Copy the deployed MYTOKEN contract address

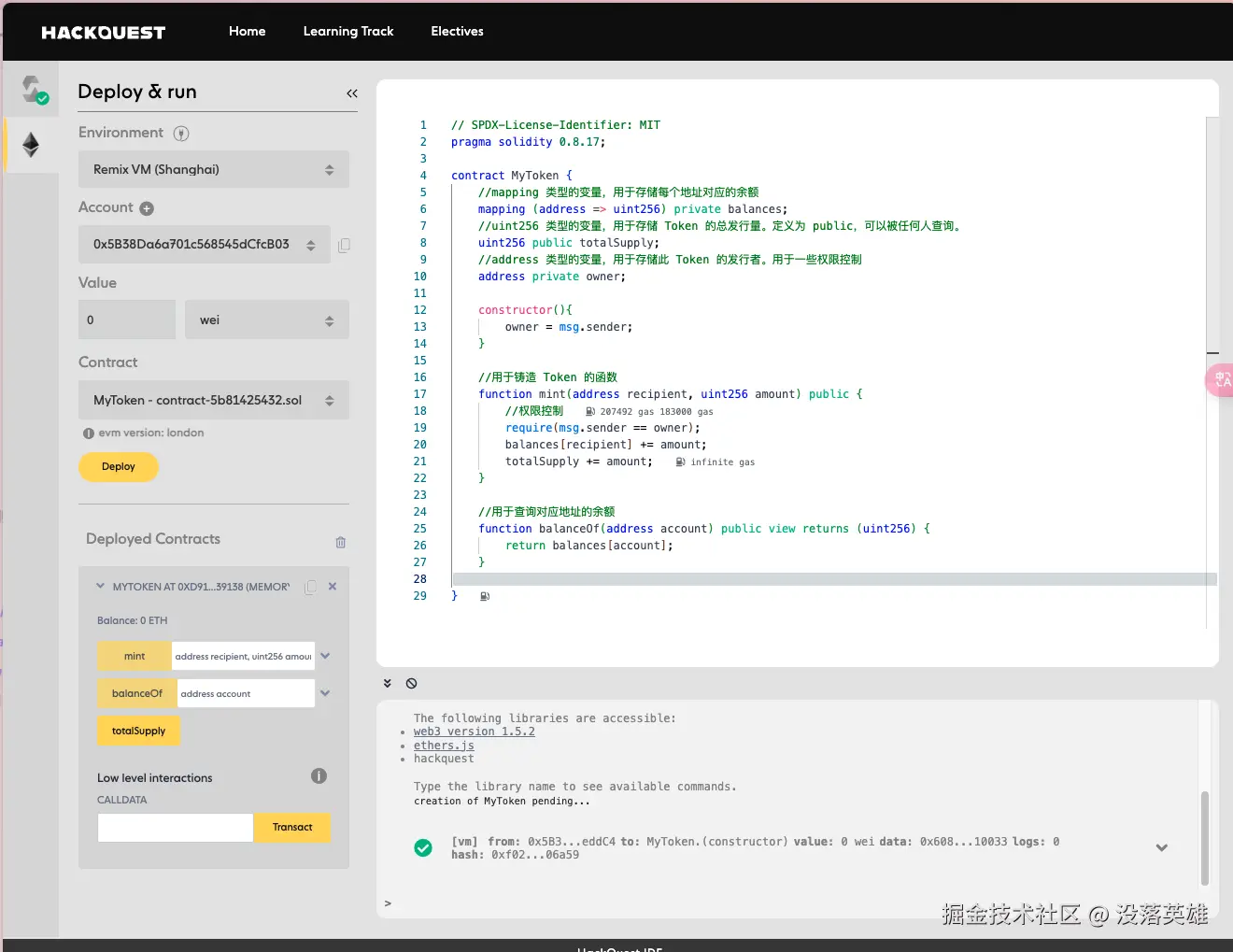point(310,587)
